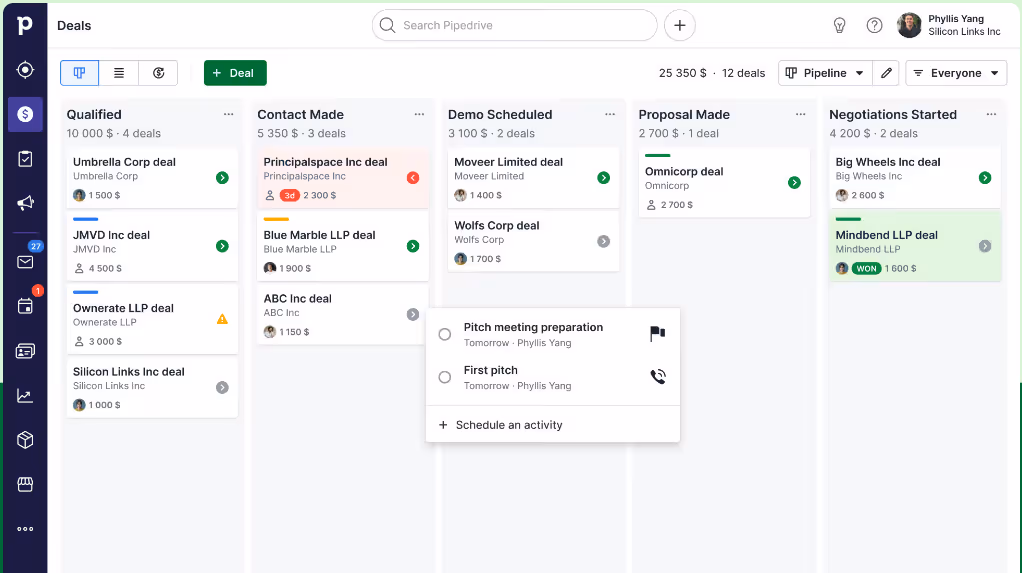Open Marketplace storefront icon in sidebar
Screen dimensions: 1022x573
[25, 484]
